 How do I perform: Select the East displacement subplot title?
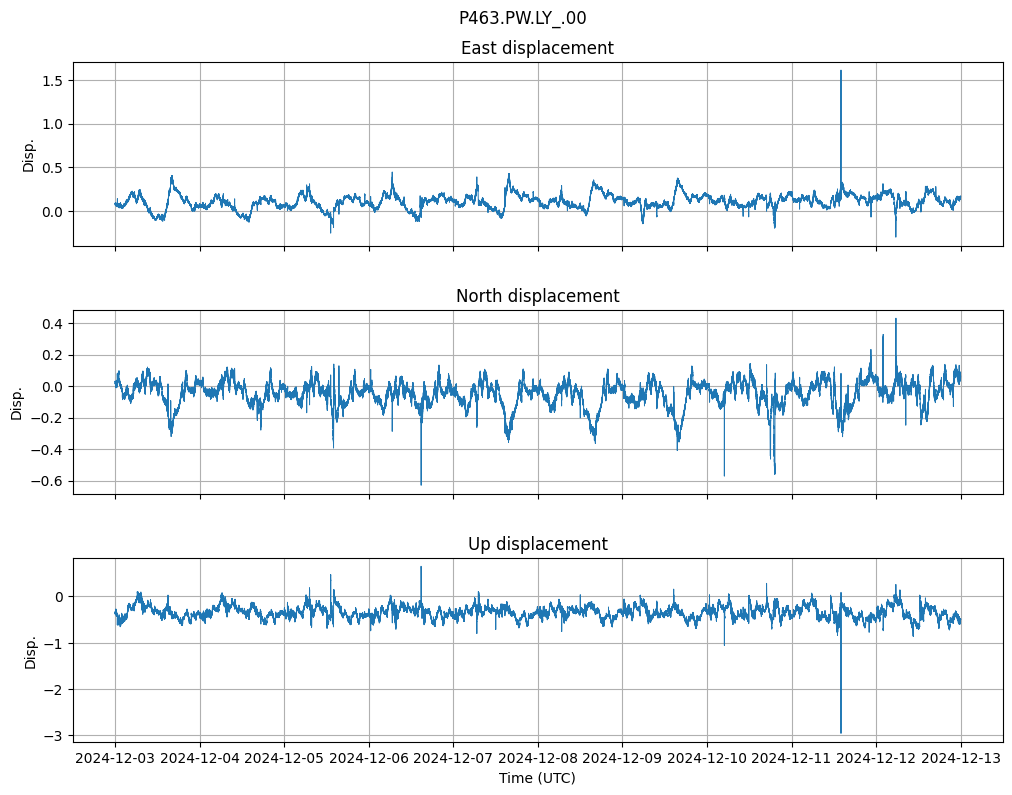tap(537, 48)
